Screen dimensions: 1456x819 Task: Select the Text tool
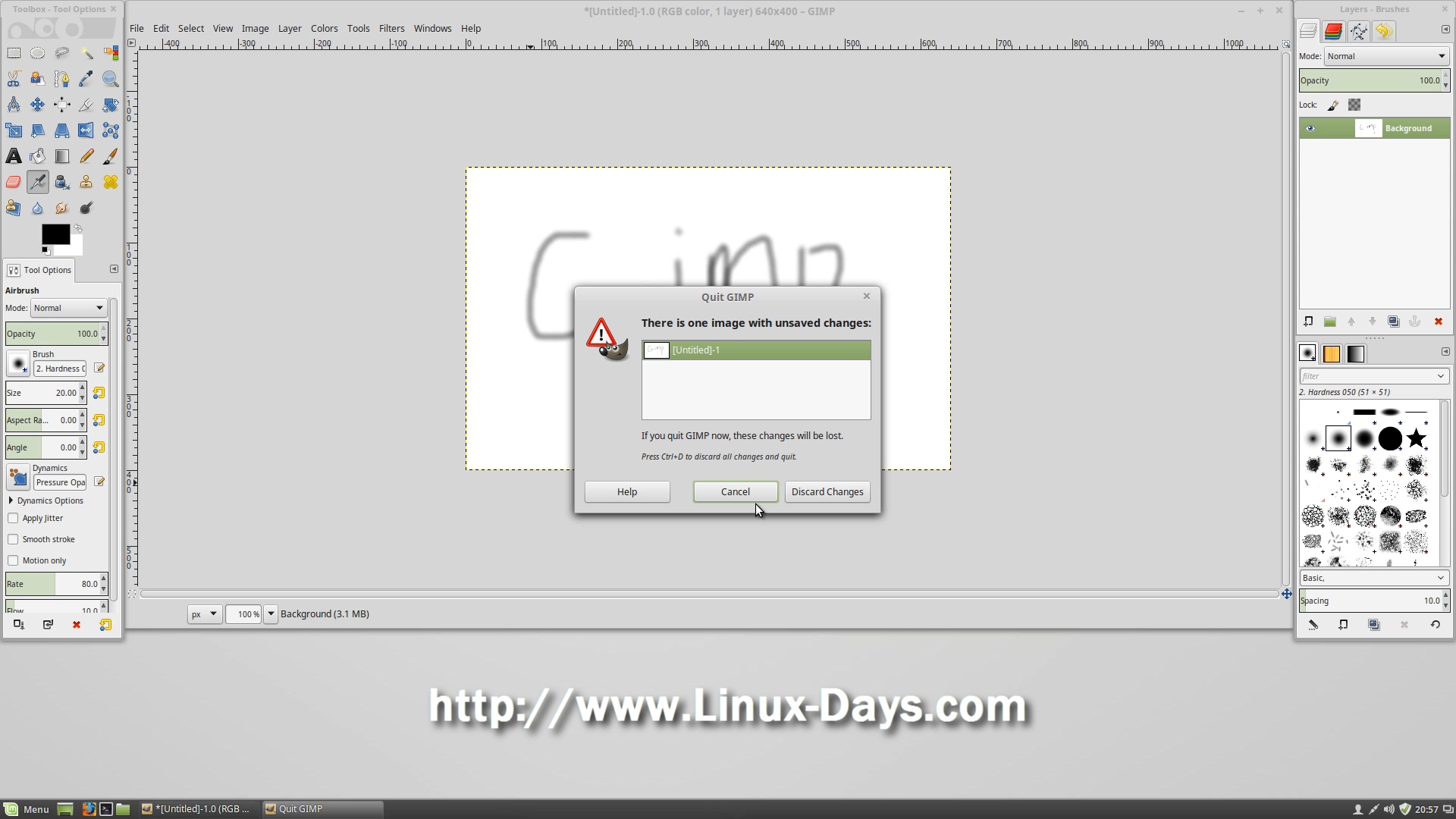point(14,156)
